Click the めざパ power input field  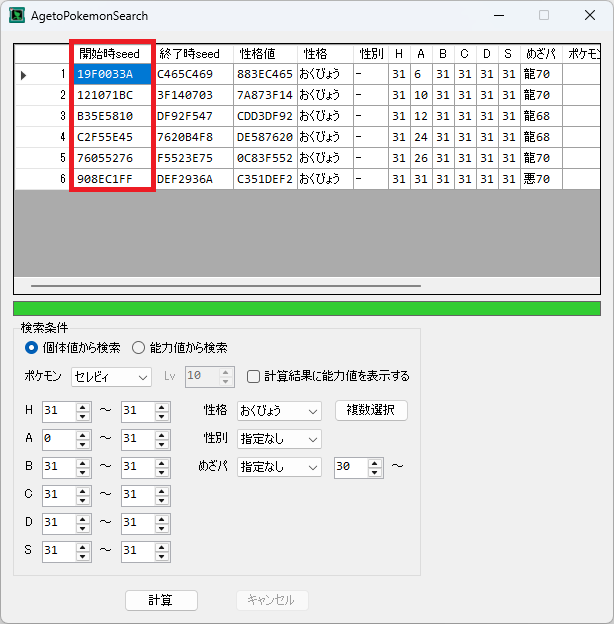click(x=351, y=467)
